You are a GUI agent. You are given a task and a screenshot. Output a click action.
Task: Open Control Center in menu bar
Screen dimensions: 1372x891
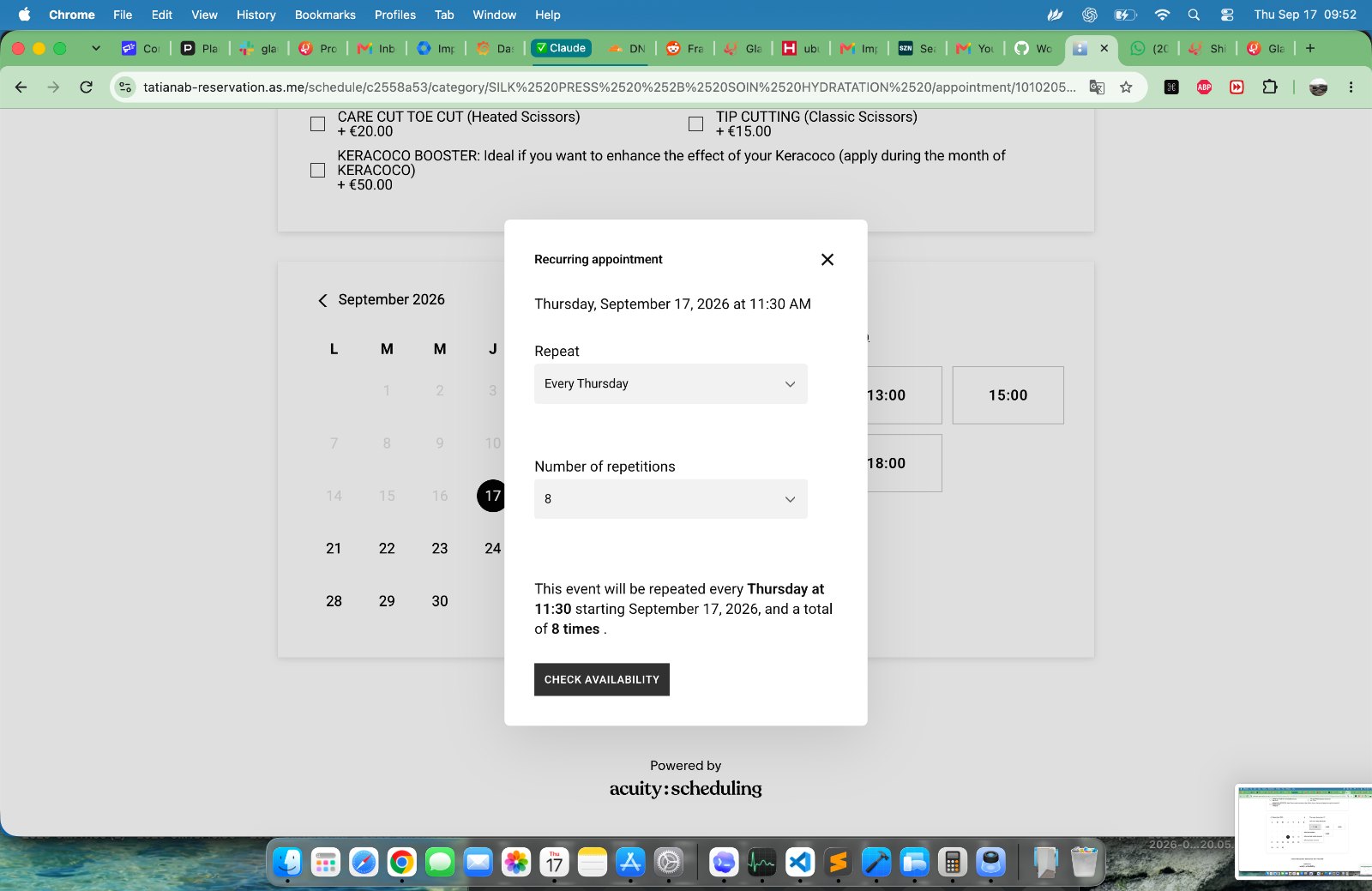[x=1227, y=15]
